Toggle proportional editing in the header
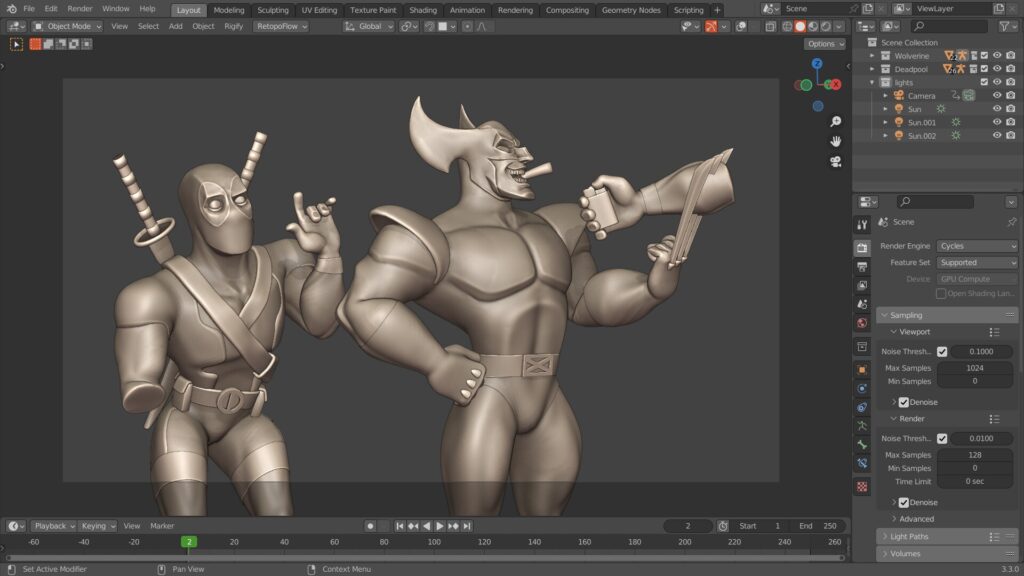The width and height of the screenshot is (1024, 576). 466,27
